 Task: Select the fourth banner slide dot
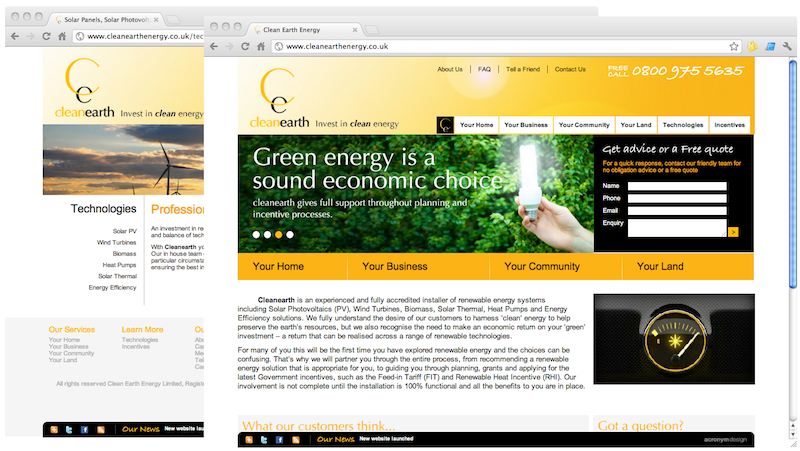[290, 235]
